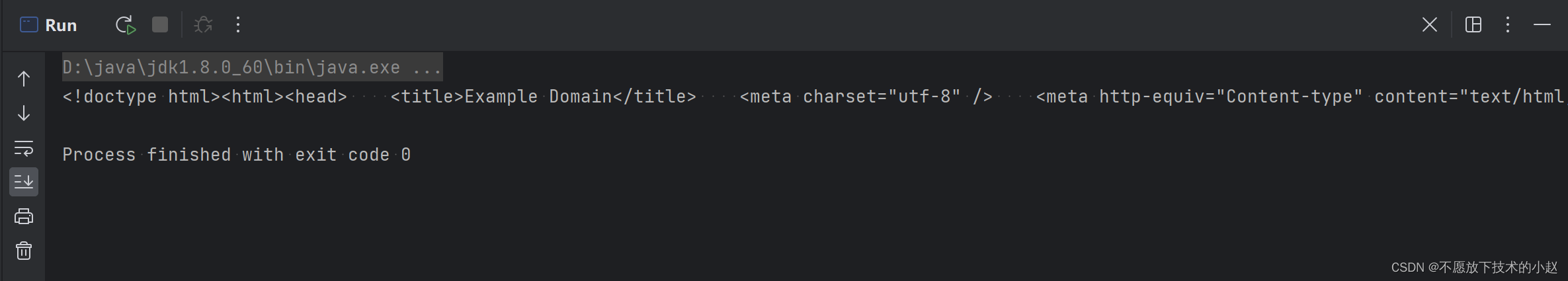Open toolbar more actions menu
Viewport: 1568px width, 281px height.
pyautogui.click(x=238, y=25)
